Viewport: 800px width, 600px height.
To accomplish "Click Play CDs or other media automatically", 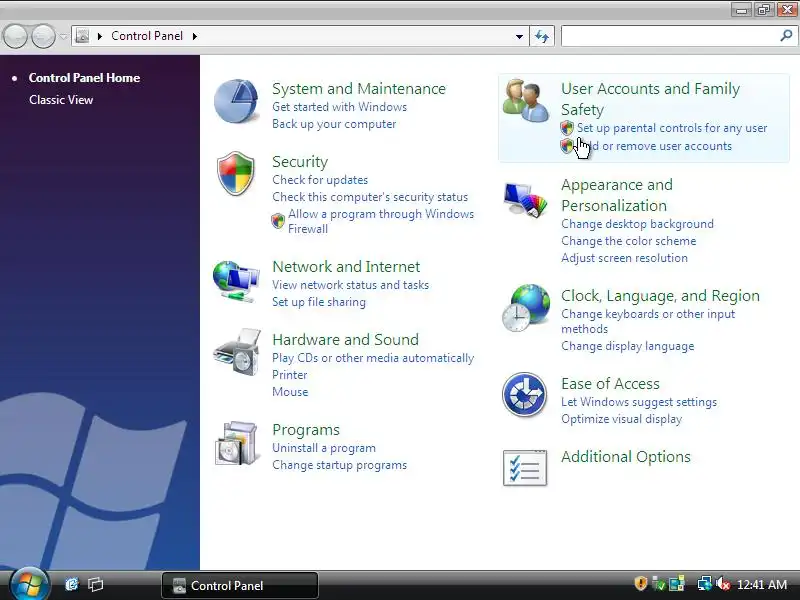I will [373, 358].
